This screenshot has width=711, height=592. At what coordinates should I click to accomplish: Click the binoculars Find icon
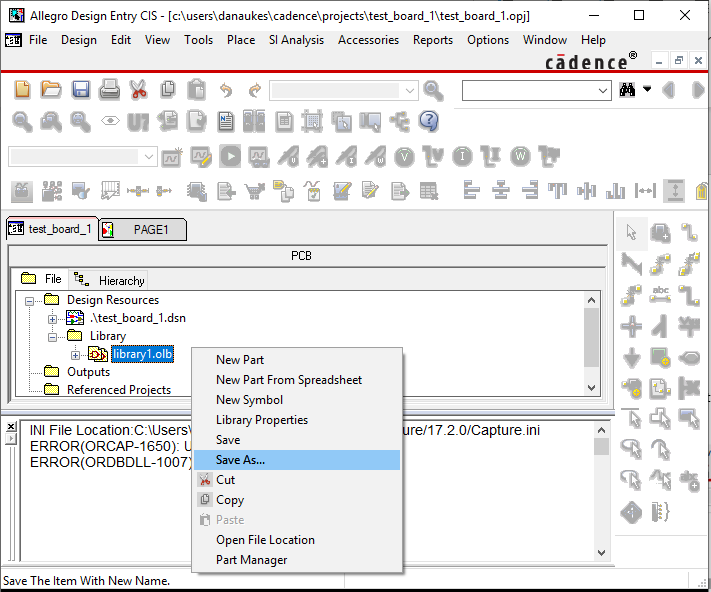click(x=628, y=90)
